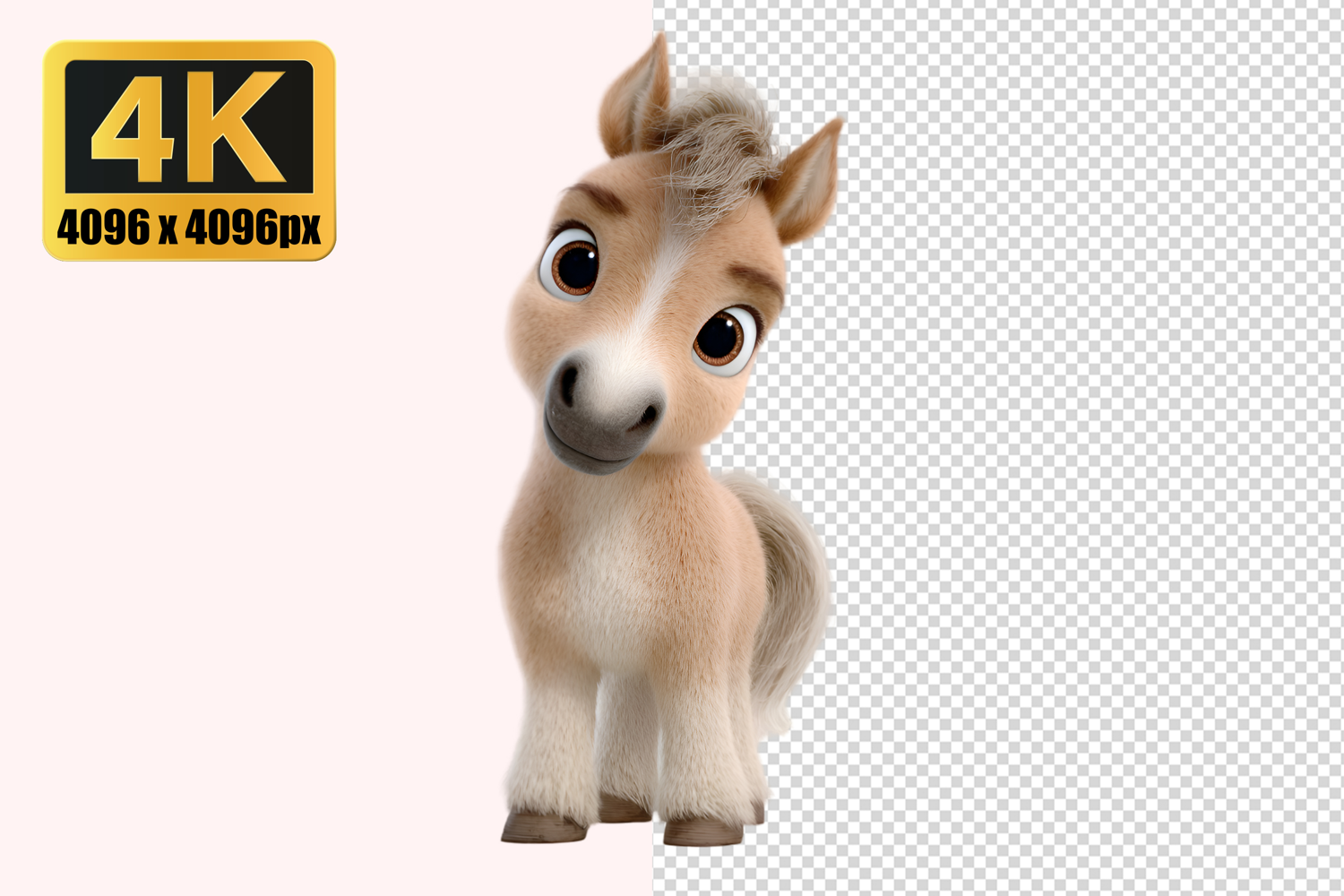Select the foal's upright ear at the top

637,97
